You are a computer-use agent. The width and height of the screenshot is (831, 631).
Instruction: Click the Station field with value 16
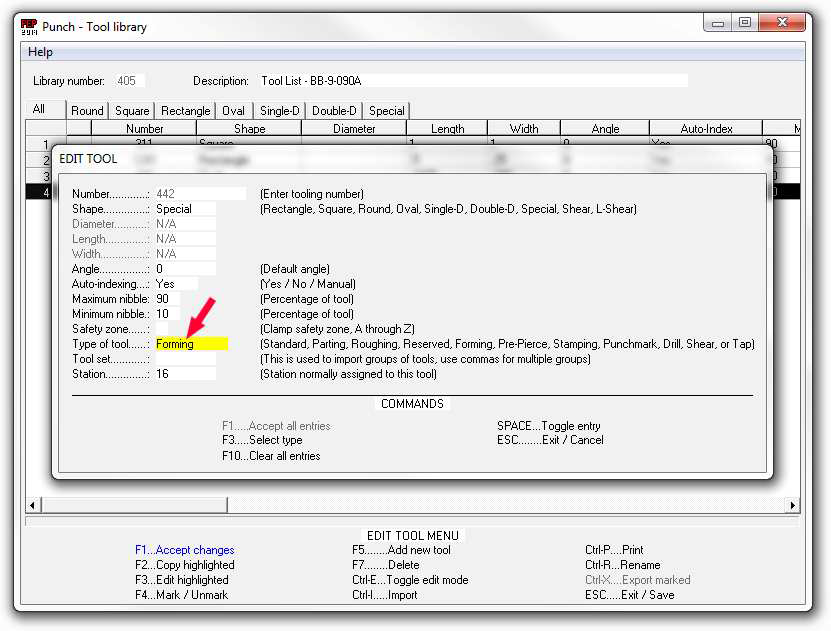coord(184,374)
